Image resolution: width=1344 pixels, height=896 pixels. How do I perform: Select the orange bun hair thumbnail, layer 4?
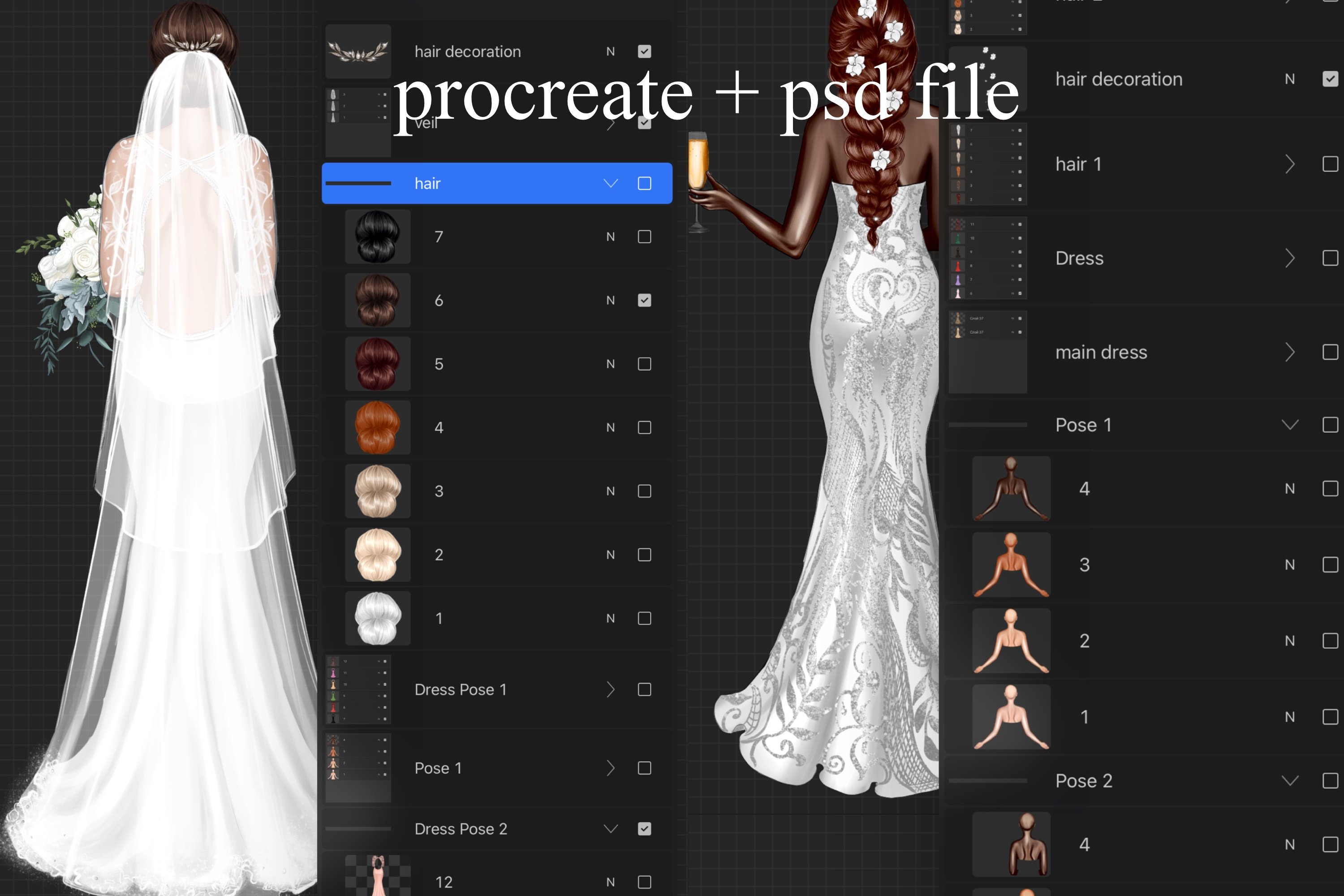(x=377, y=427)
